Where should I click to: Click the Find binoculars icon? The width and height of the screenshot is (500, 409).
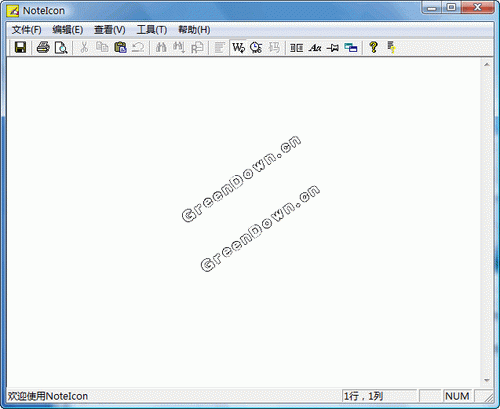click(161, 47)
